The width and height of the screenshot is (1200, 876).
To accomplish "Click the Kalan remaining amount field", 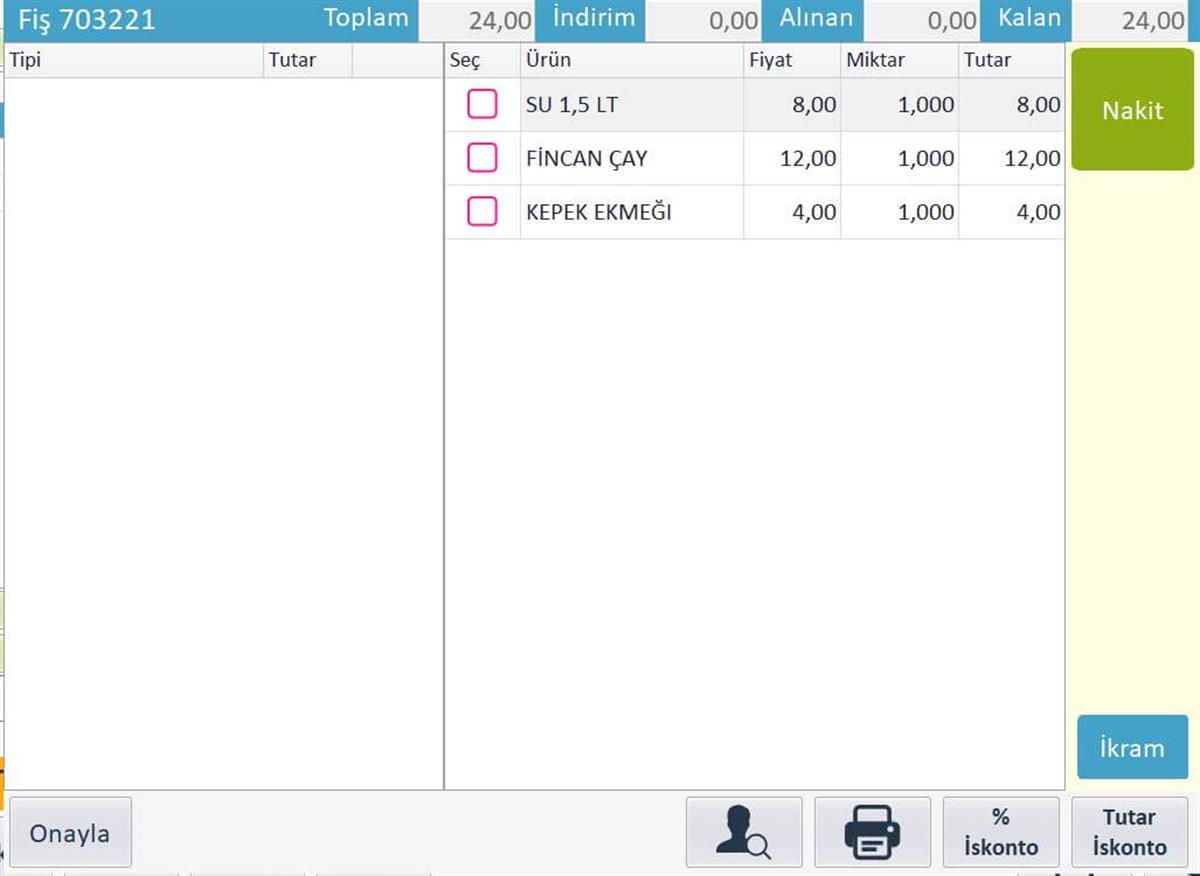I will point(1135,21).
